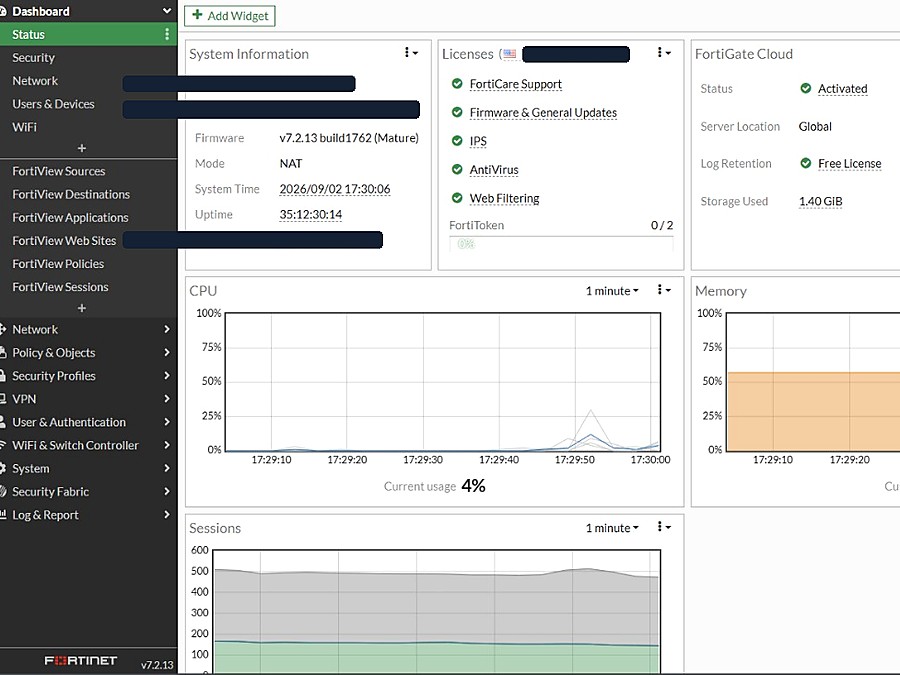Click the Web Filtering green check icon

[457, 198]
